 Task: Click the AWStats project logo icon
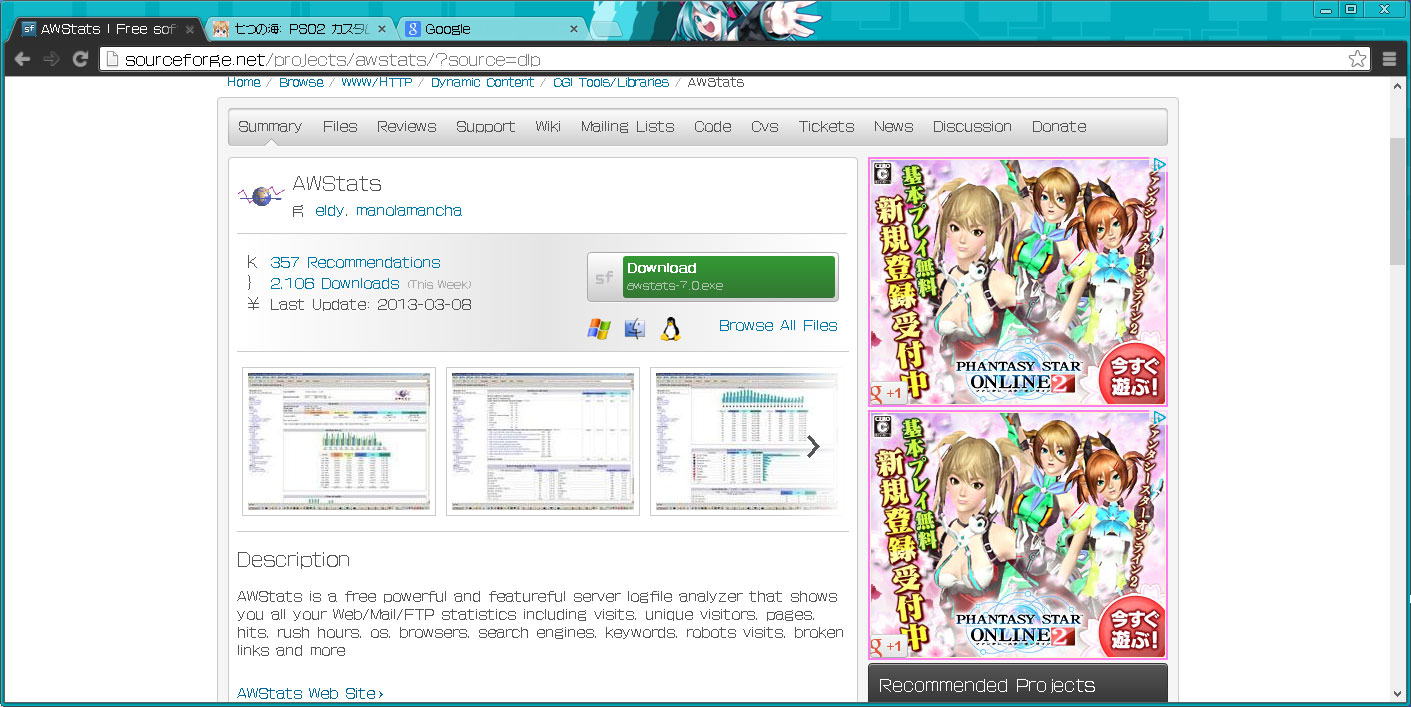coord(261,195)
